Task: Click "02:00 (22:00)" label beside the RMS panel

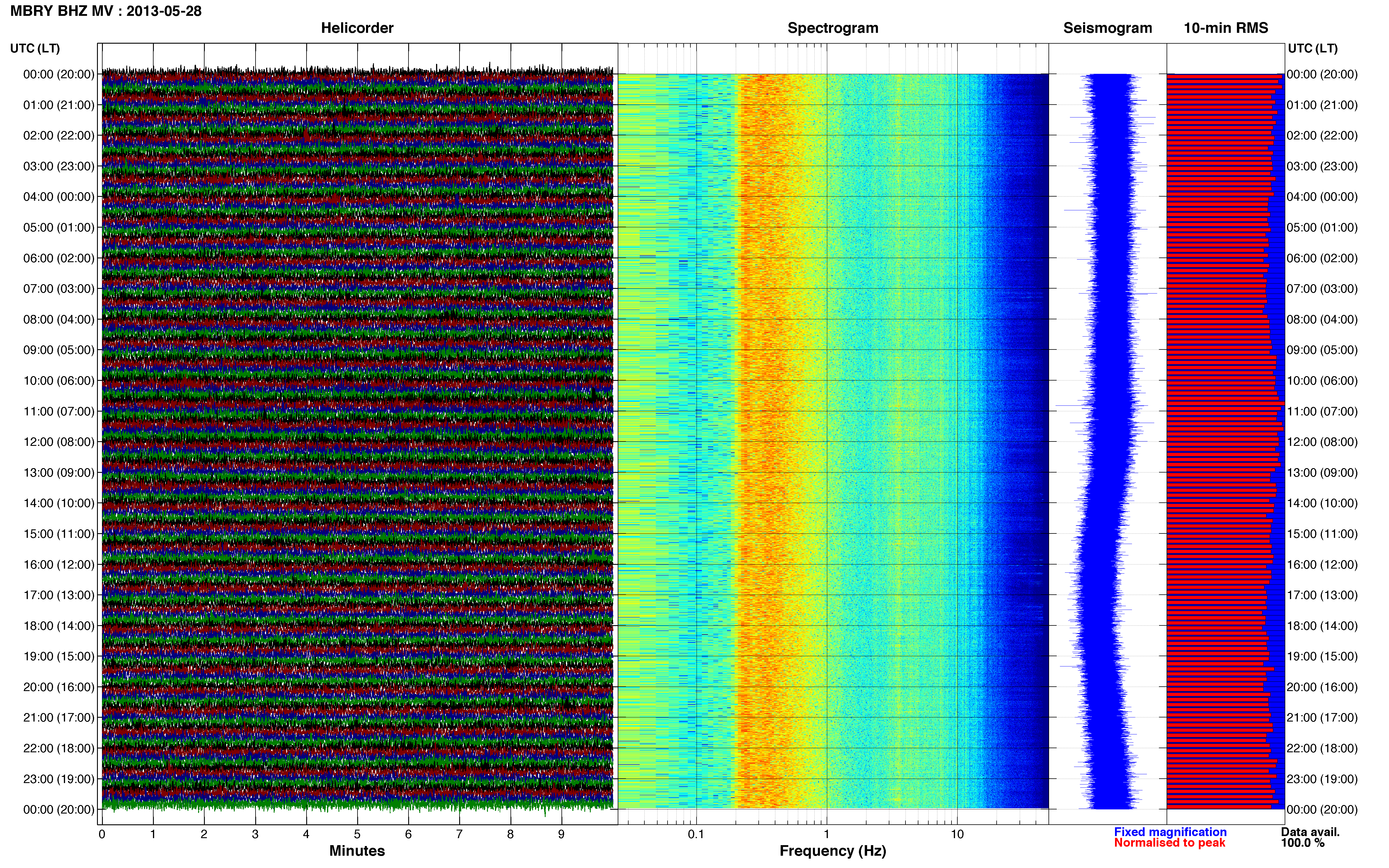Action: [1322, 135]
